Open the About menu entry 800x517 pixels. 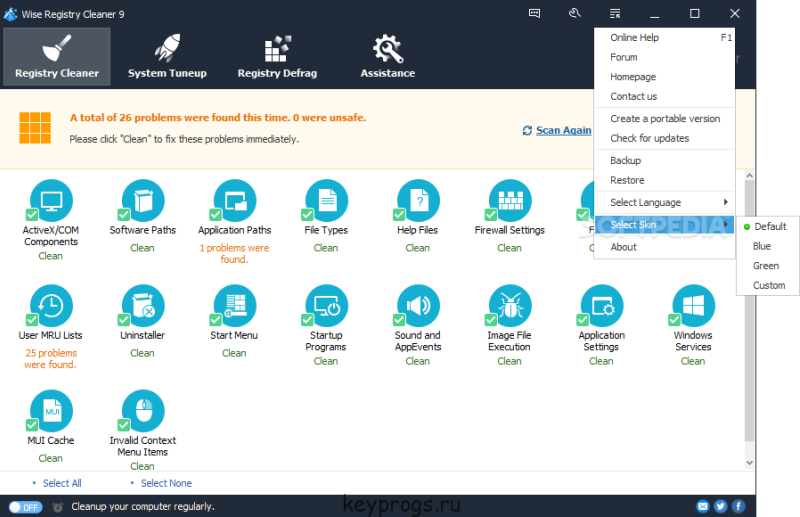(x=664, y=247)
